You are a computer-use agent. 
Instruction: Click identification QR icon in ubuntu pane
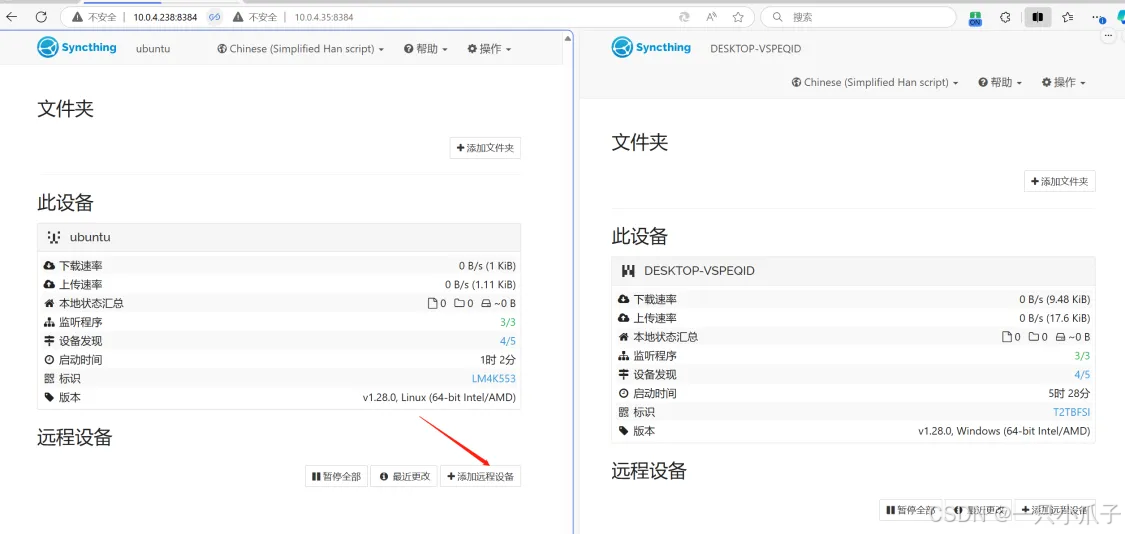pos(49,378)
